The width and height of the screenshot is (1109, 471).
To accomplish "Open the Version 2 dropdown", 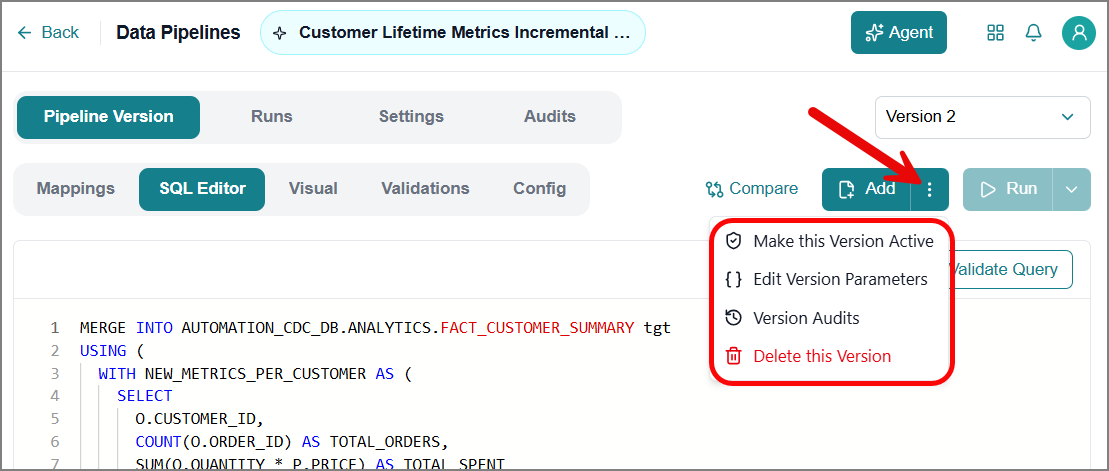I will tap(982, 117).
